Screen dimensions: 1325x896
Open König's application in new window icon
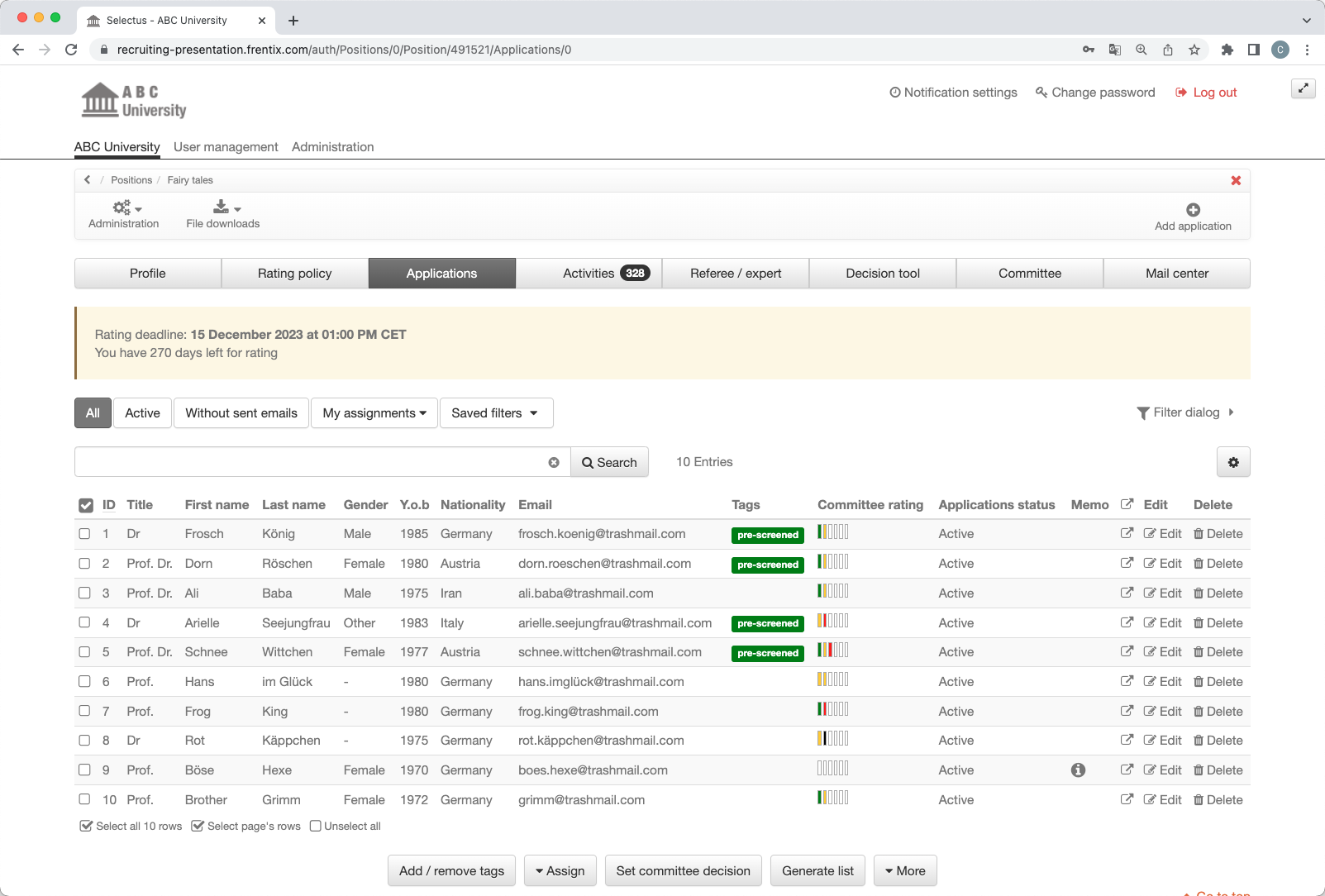[1127, 533]
